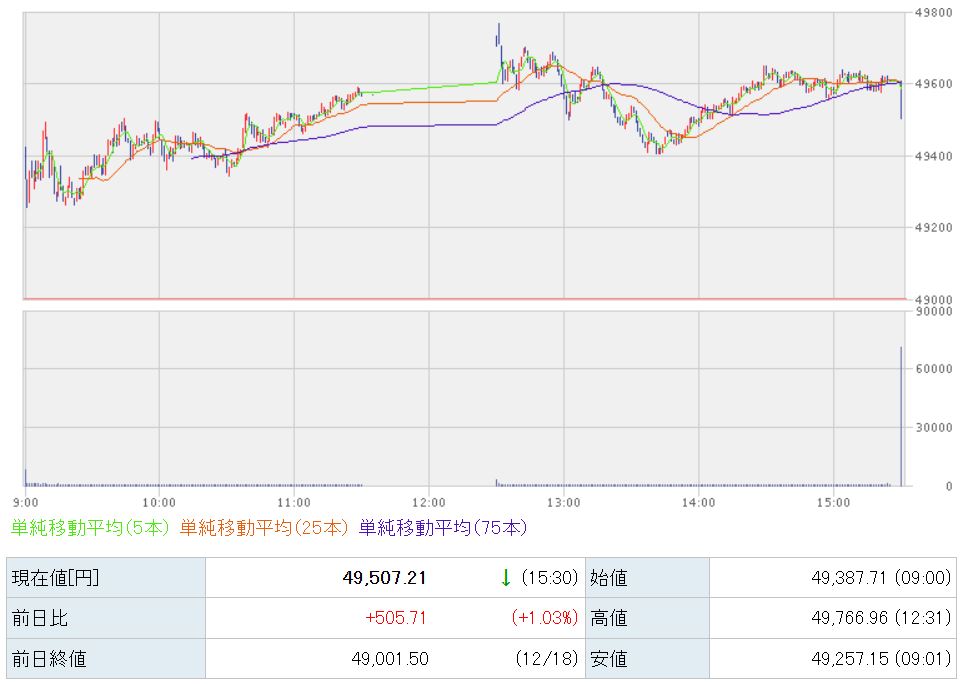
Task: Click the 12:00 time axis label
Action: tap(428, 502)
